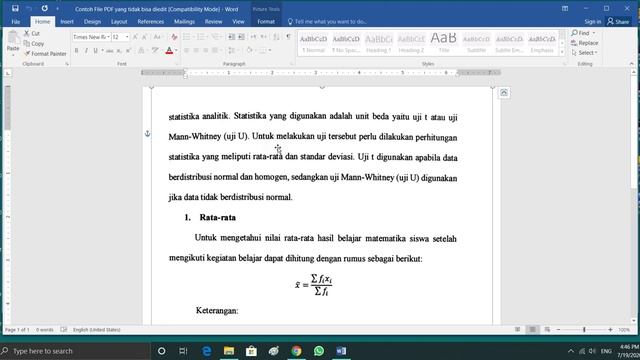Click the Shading paint bucket icon
This screenshot has height=360, width=640.
[x=249, y=51]
